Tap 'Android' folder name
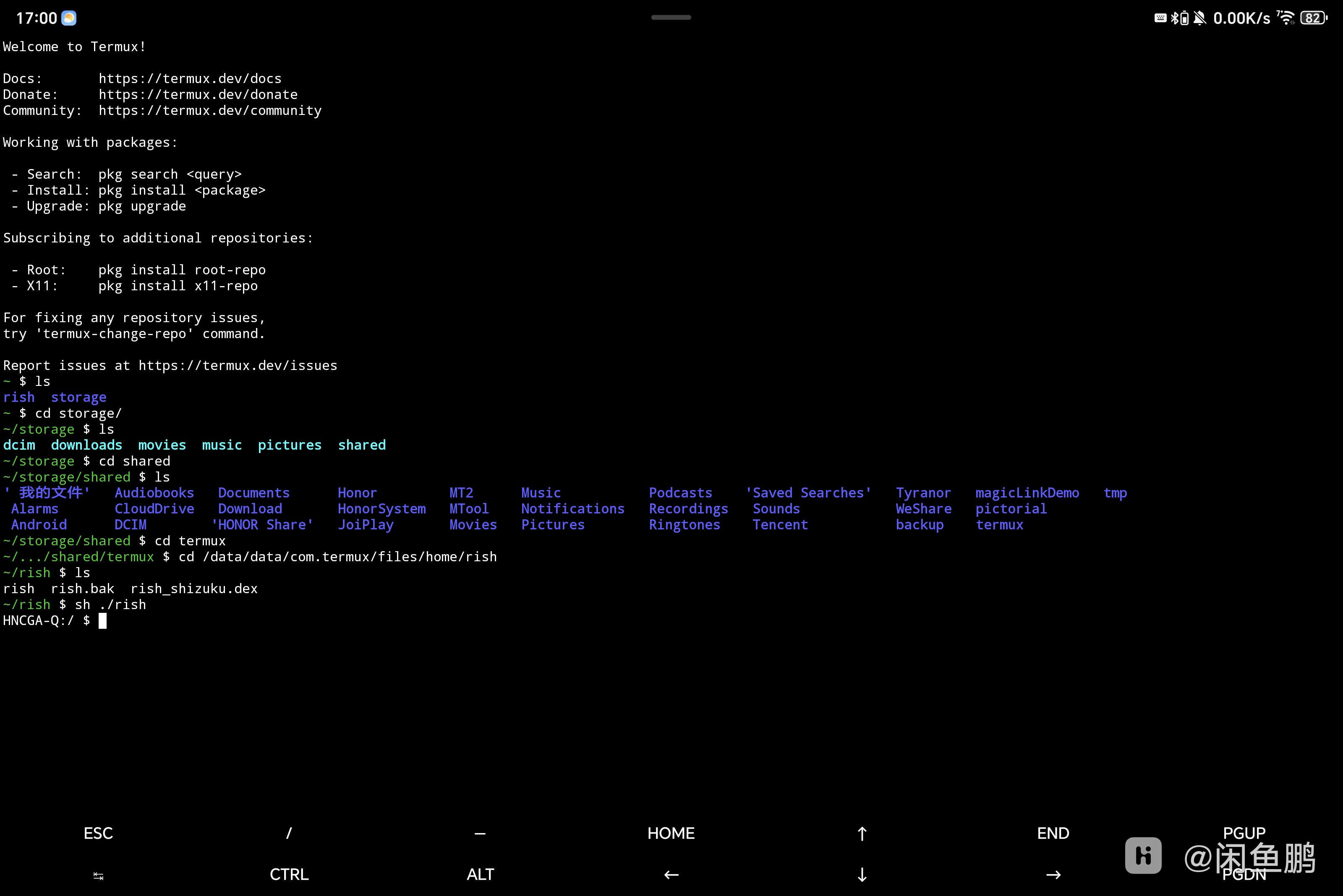Viewport: 1343px width, 896px height. (x=39, y=525)
